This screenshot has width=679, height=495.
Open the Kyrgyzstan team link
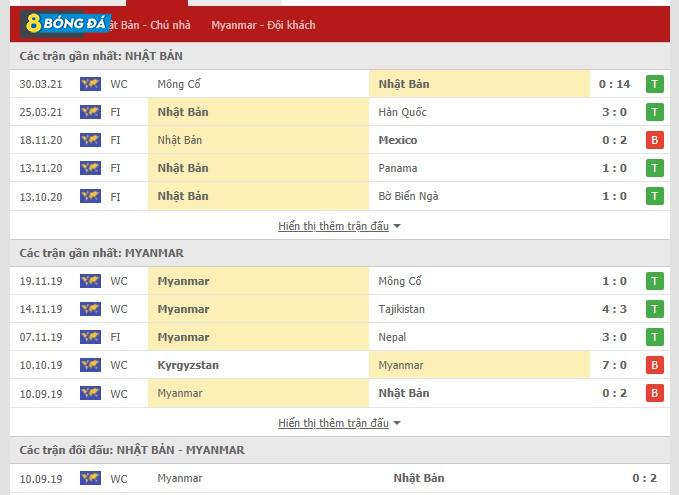click(x=188, y=365)
